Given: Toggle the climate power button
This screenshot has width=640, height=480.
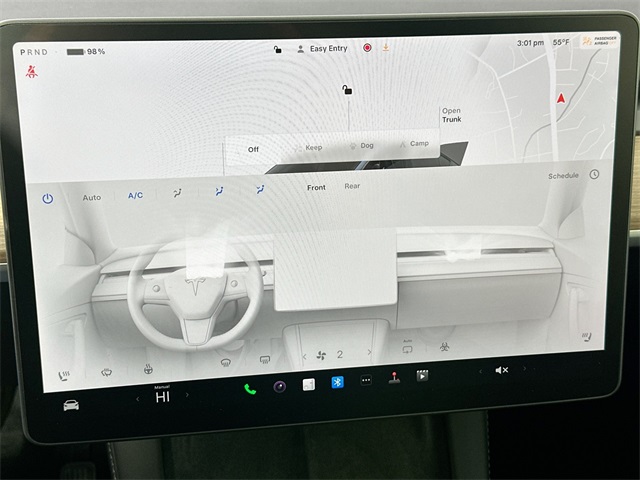Looking at the screenshot, I should coord(48,199).
